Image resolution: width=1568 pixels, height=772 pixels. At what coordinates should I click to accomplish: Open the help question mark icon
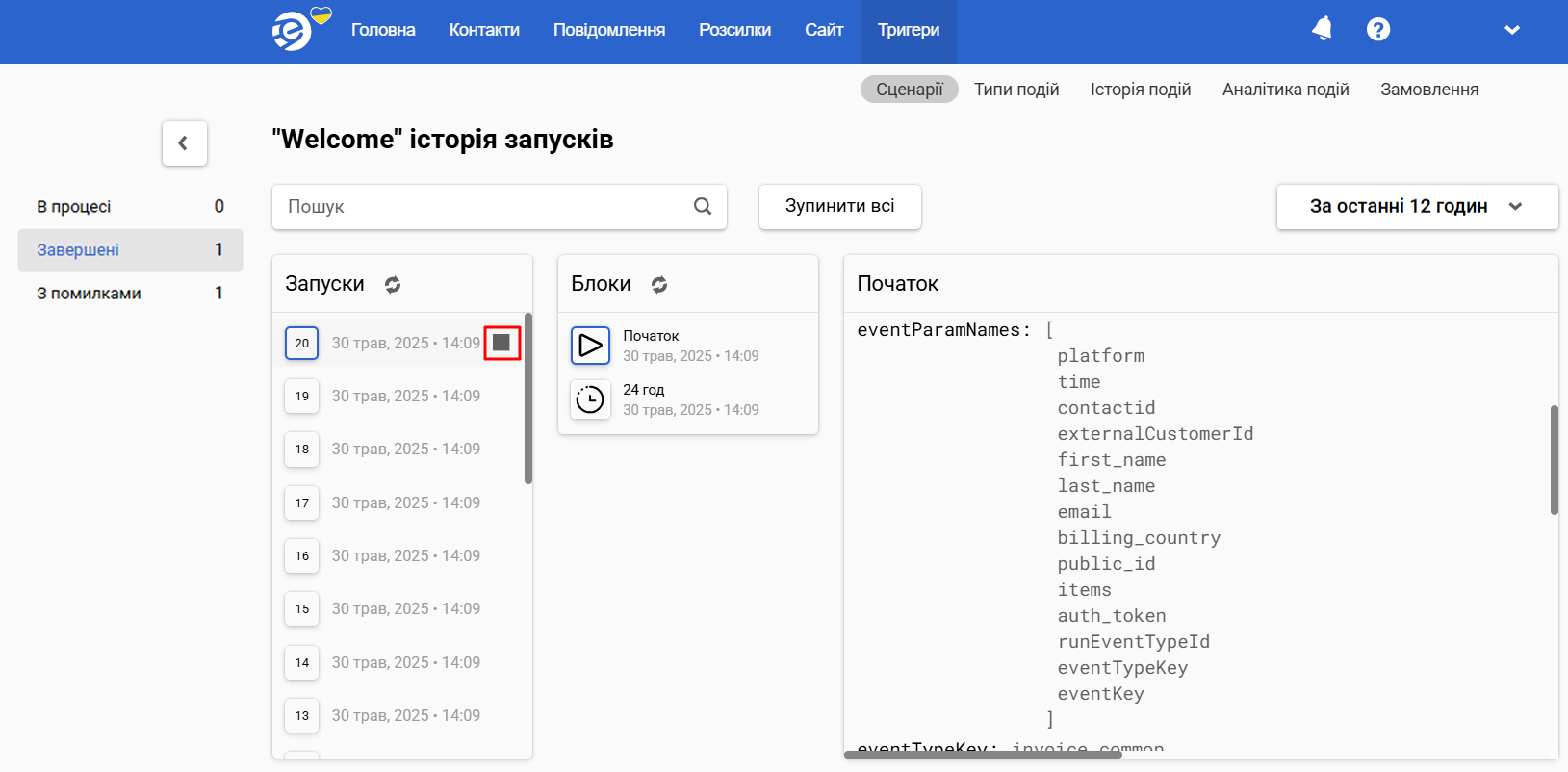coord(1378,29)
